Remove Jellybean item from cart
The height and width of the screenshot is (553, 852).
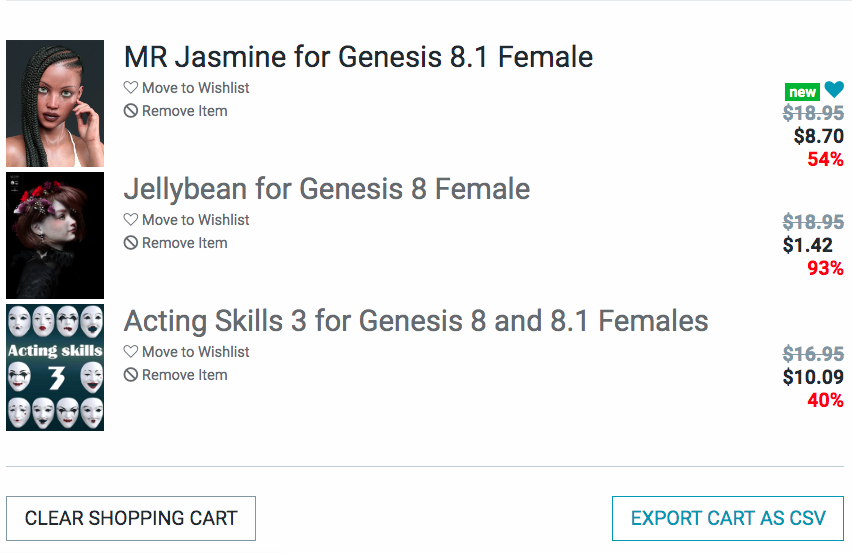[184, 243]
